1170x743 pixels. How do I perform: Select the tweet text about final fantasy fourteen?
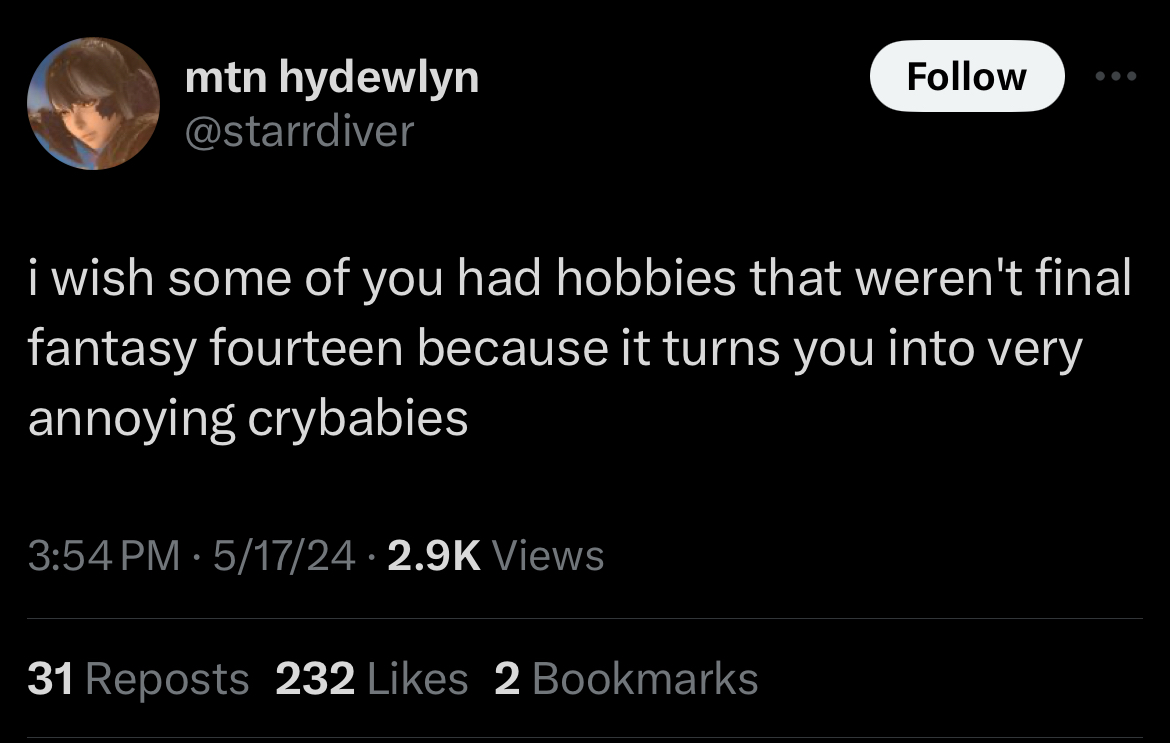tap(580, 348)
